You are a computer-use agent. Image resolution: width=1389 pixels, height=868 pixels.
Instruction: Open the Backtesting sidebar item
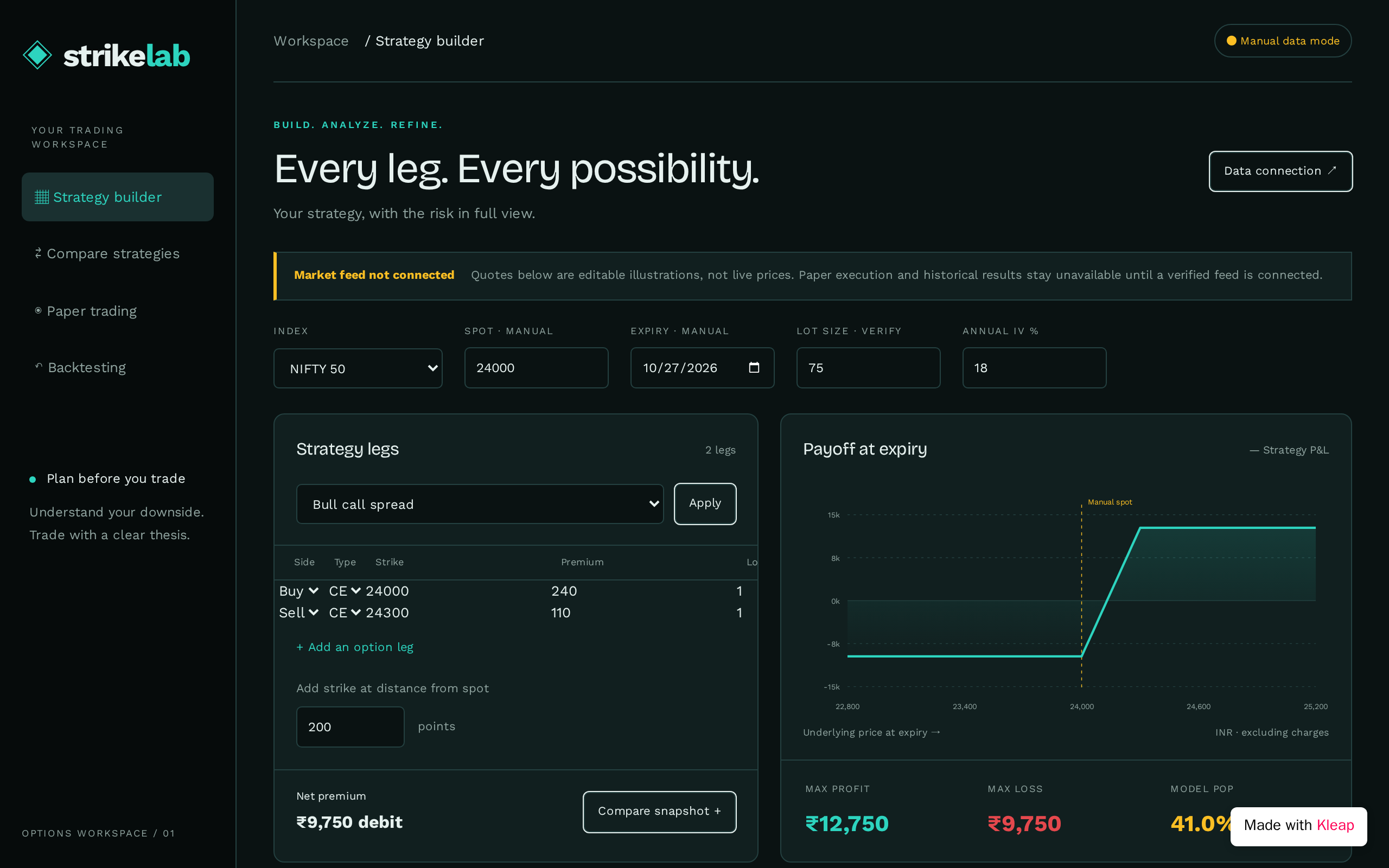[x=118, y=367]
